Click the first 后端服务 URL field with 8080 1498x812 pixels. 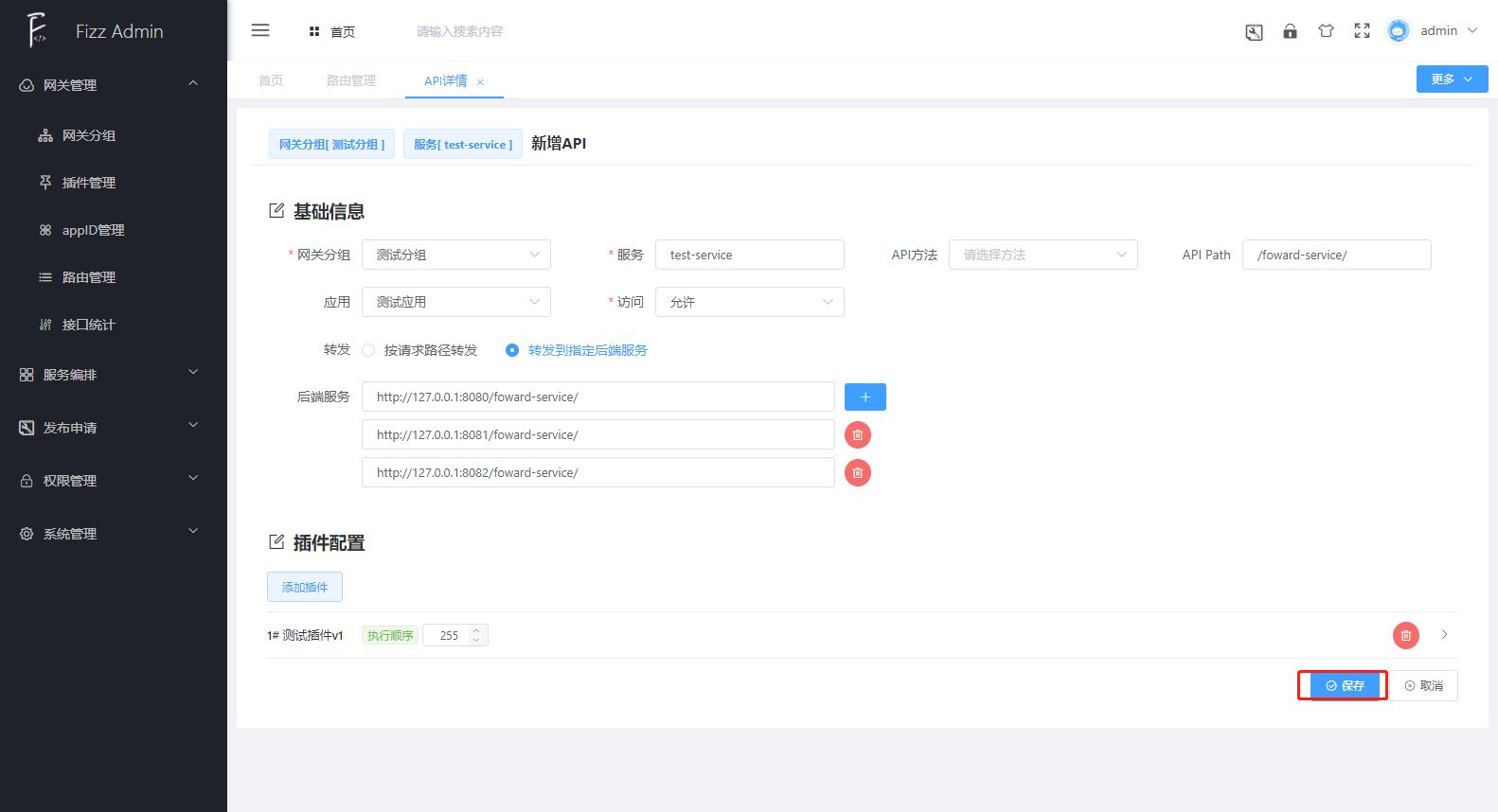[598, 397]
